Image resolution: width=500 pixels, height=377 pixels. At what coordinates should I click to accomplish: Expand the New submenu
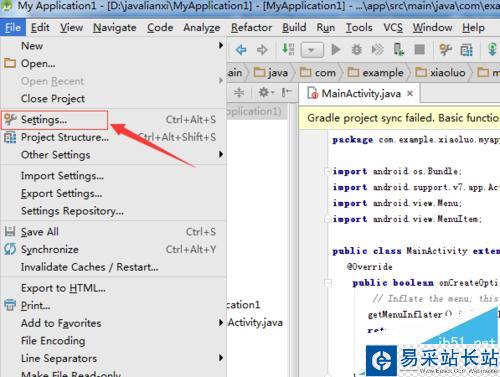pyautogui.click(x=113, y=46)
